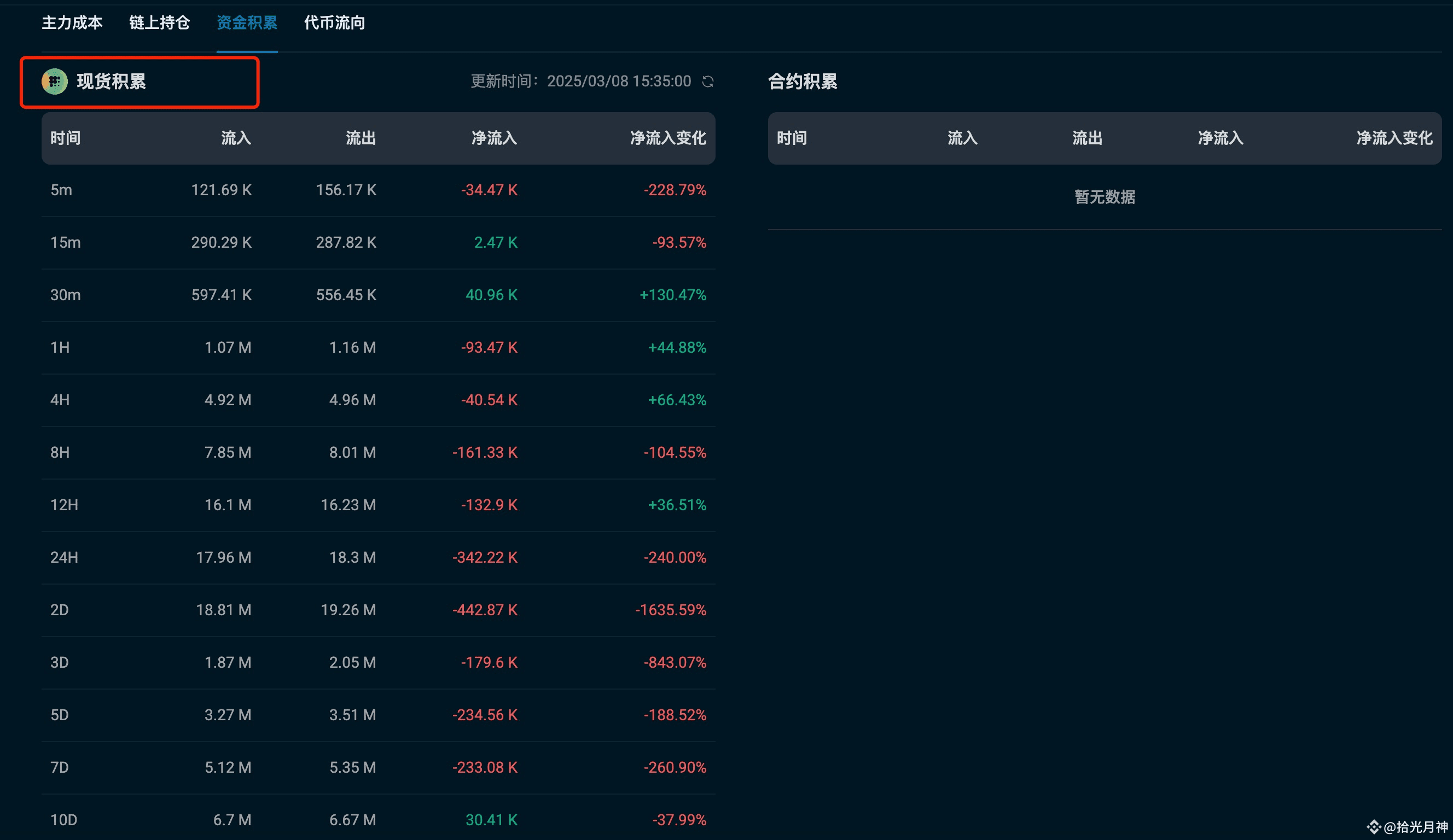Click net change -228.79%
This screenshot has width=1453, height=840.
click(x=675, y=190)
